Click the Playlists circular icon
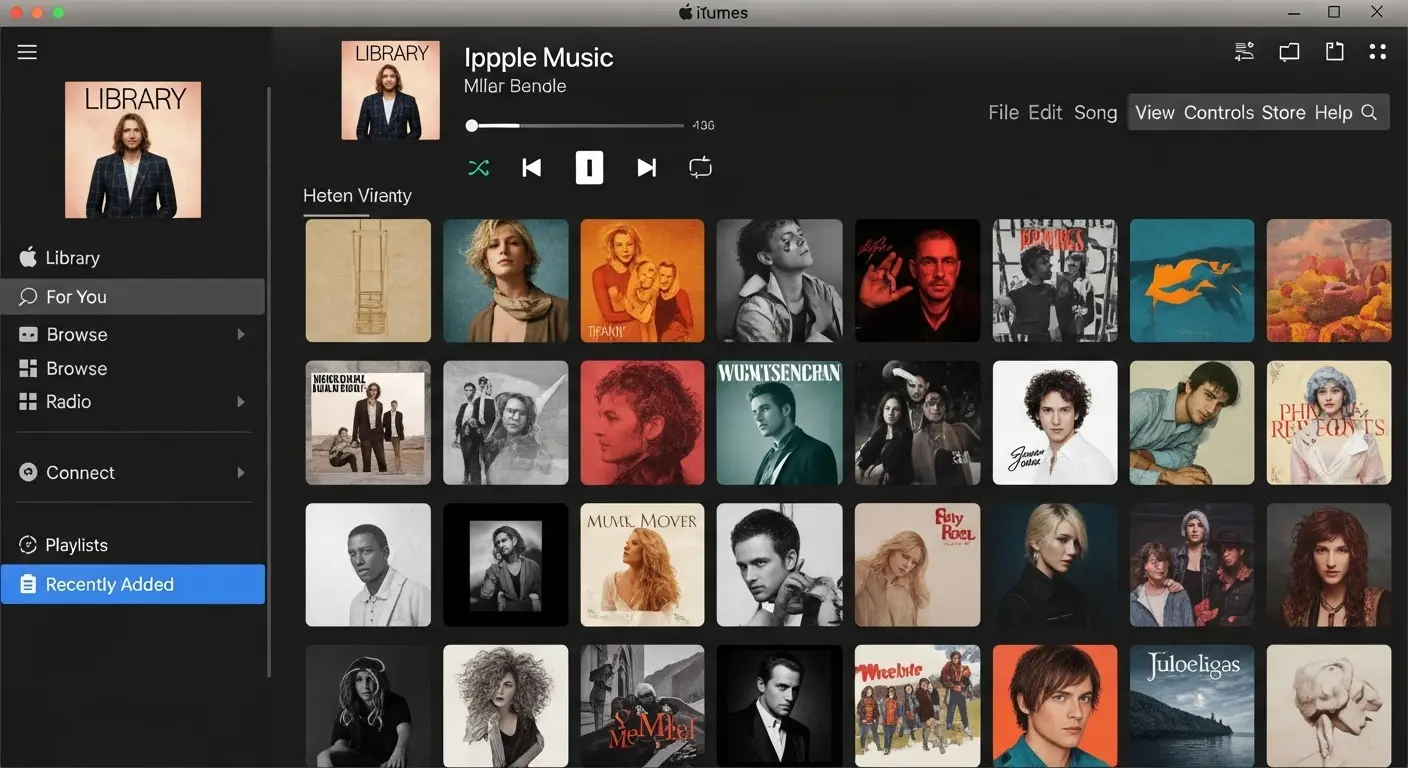Screen dimensions: 1408x768 click(28, 545)
